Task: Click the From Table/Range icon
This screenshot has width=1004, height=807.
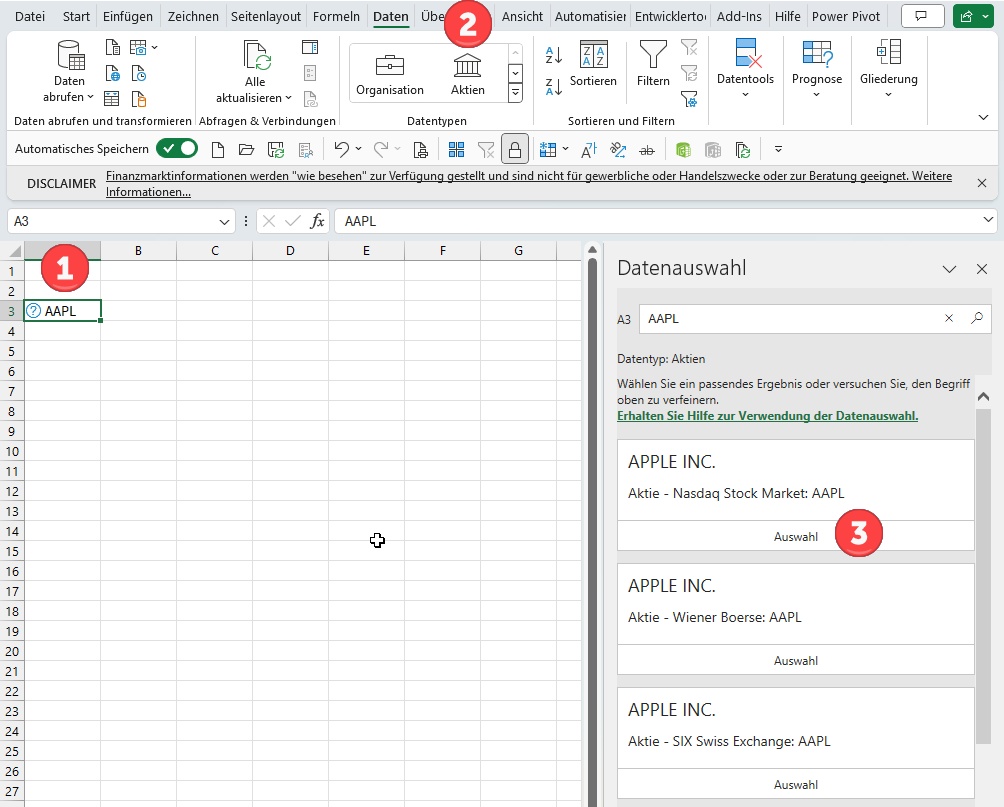Action: click(x=112, y=99)
